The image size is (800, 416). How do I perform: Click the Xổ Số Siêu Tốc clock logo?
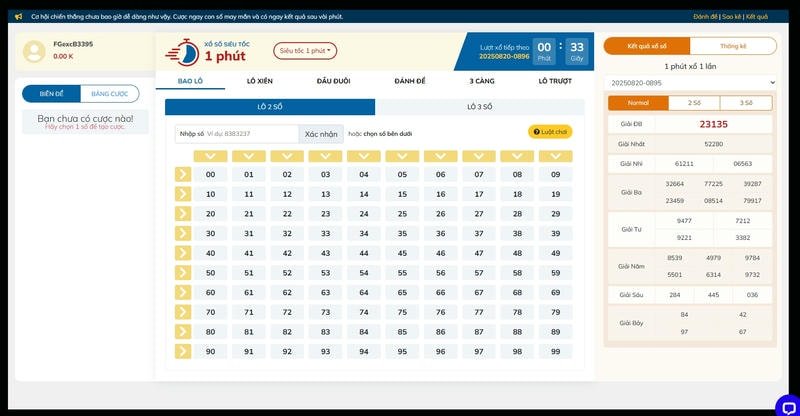point(181,51)
